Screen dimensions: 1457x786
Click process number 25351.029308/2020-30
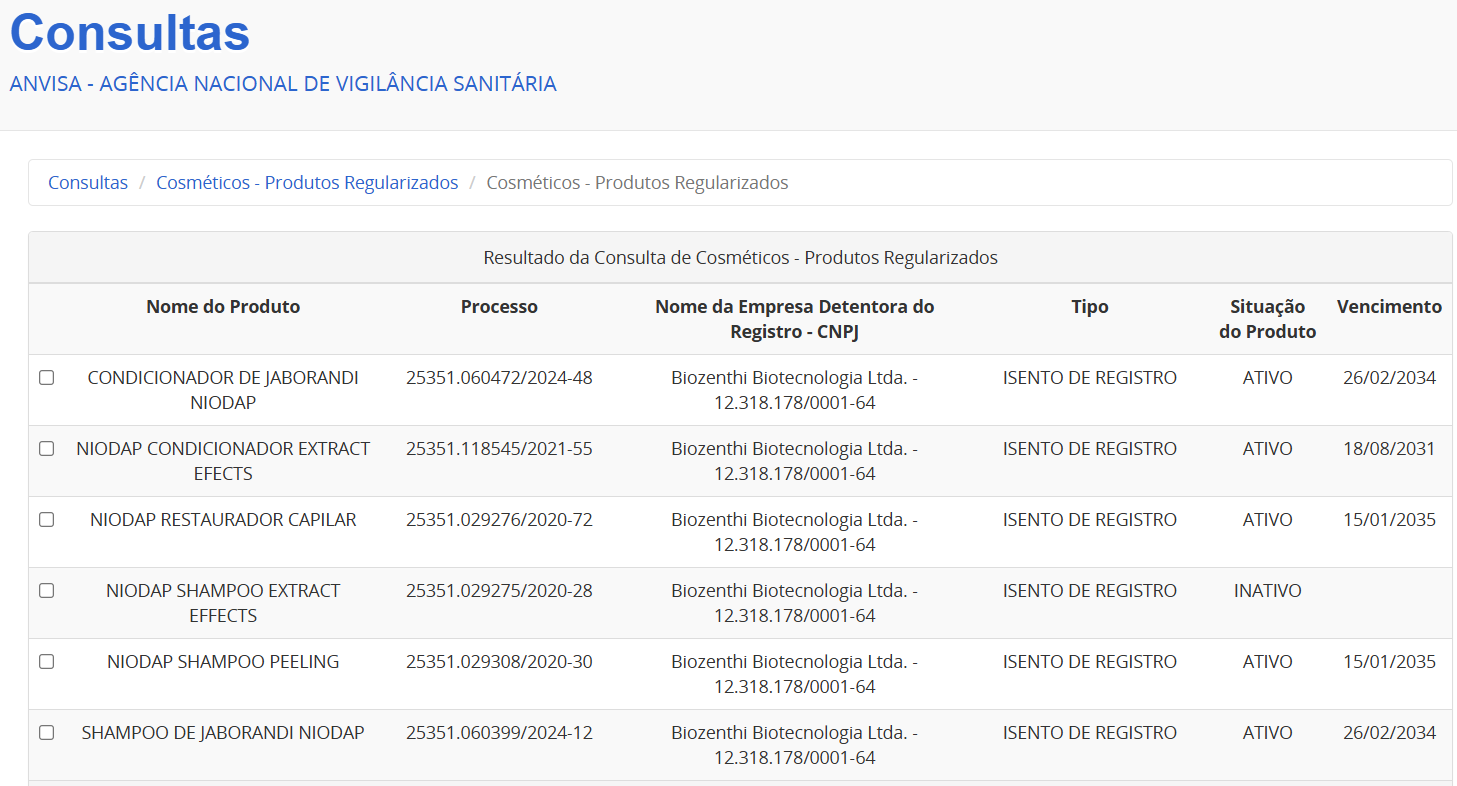click(x=499, y=662)
